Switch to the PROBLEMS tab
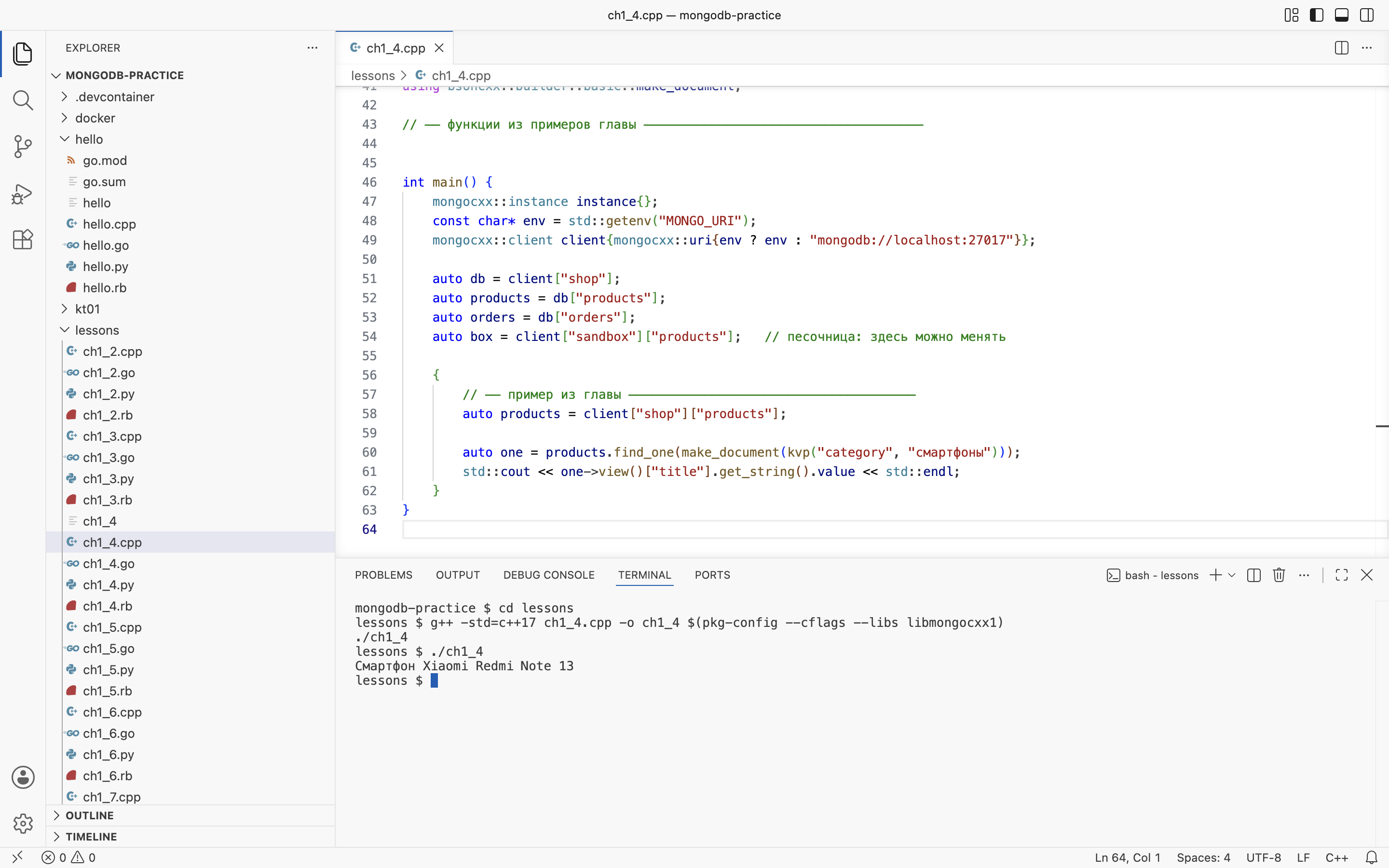This screenshot has width=1389, height=868. (x=383, y=575)
